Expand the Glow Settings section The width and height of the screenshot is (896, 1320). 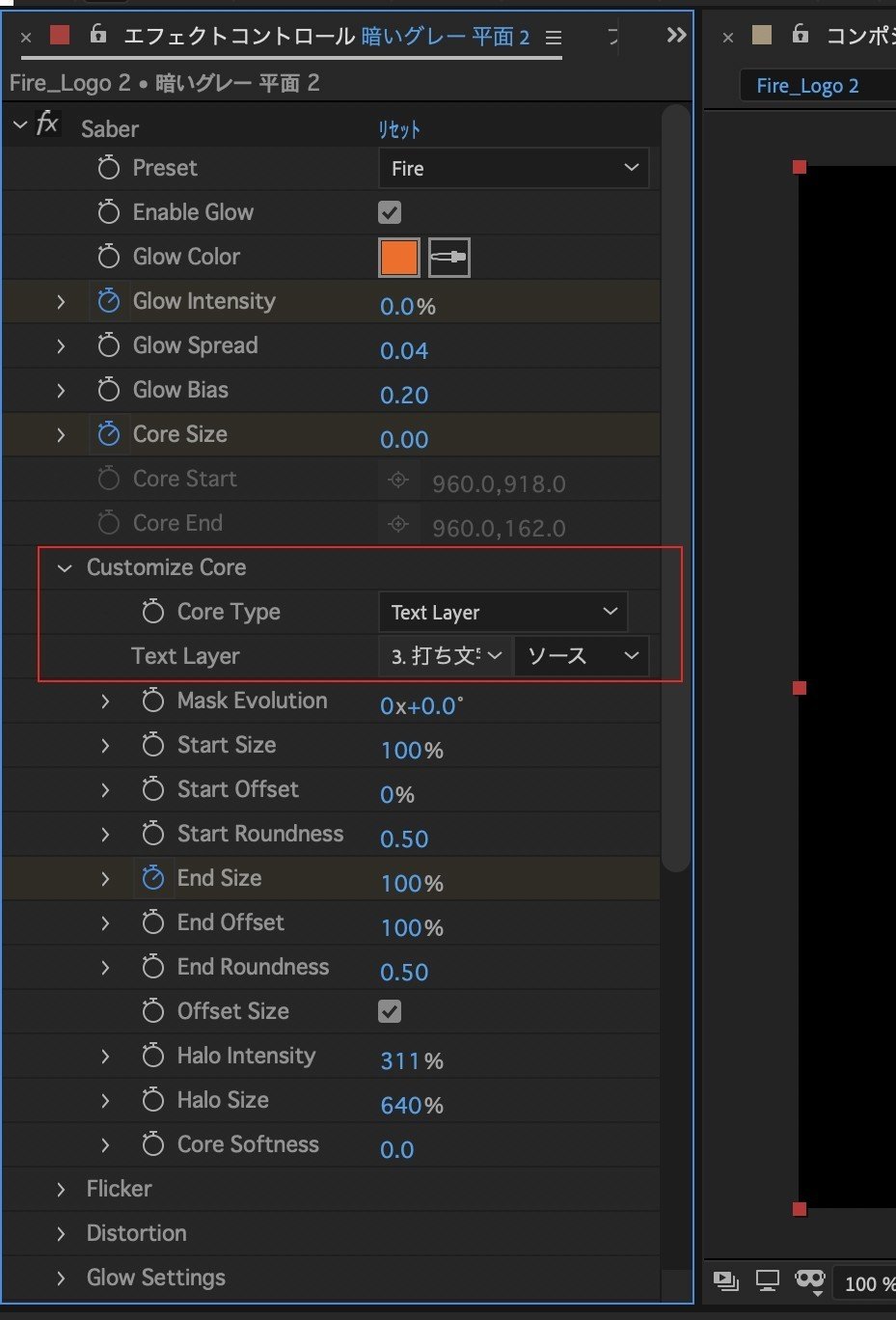click(61, 1279)
